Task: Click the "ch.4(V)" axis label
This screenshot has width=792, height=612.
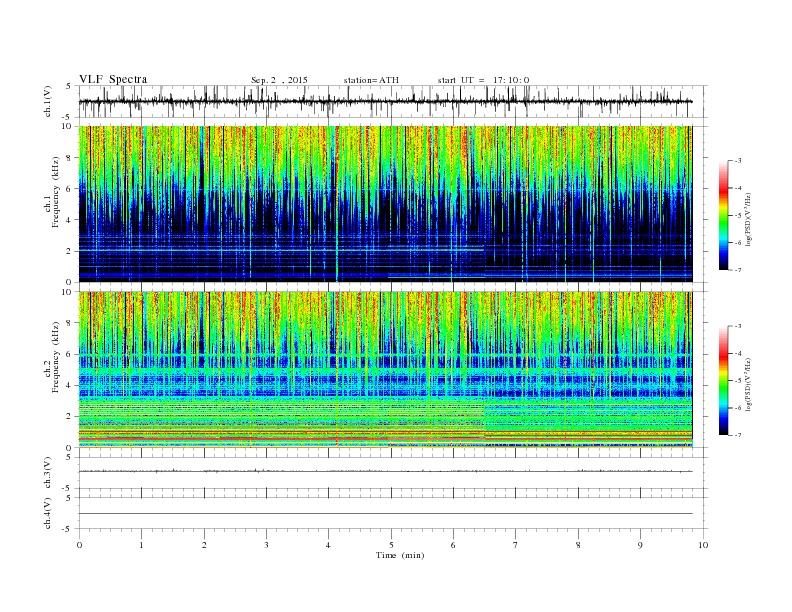Action: [x=48, y=513]
